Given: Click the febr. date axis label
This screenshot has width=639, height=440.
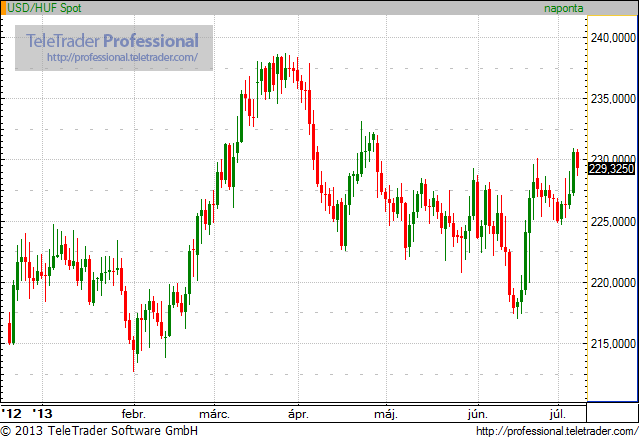Looking at the screenshot, I should [134, 414].
